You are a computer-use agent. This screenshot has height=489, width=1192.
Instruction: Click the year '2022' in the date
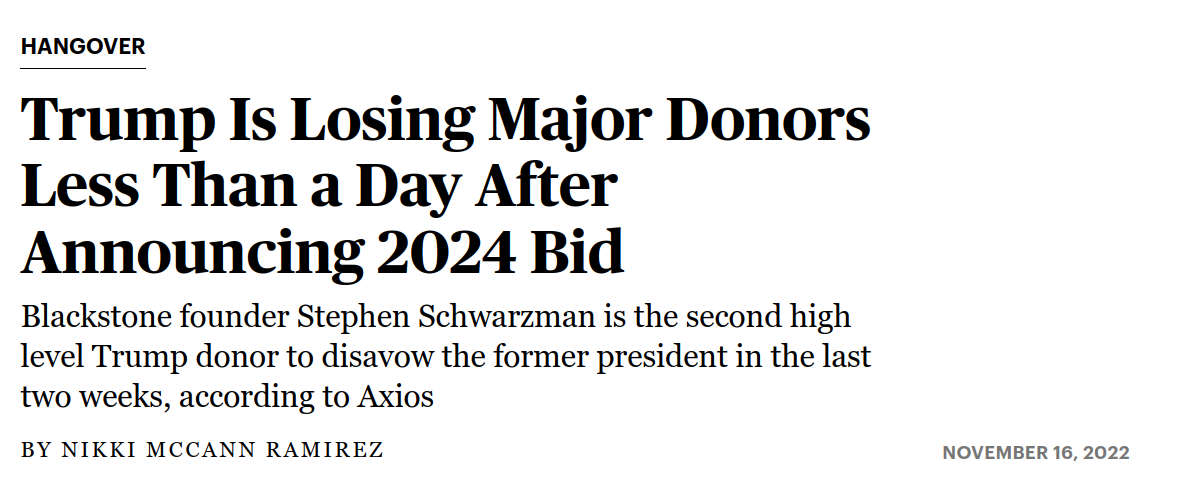(x=1106, y=453)
